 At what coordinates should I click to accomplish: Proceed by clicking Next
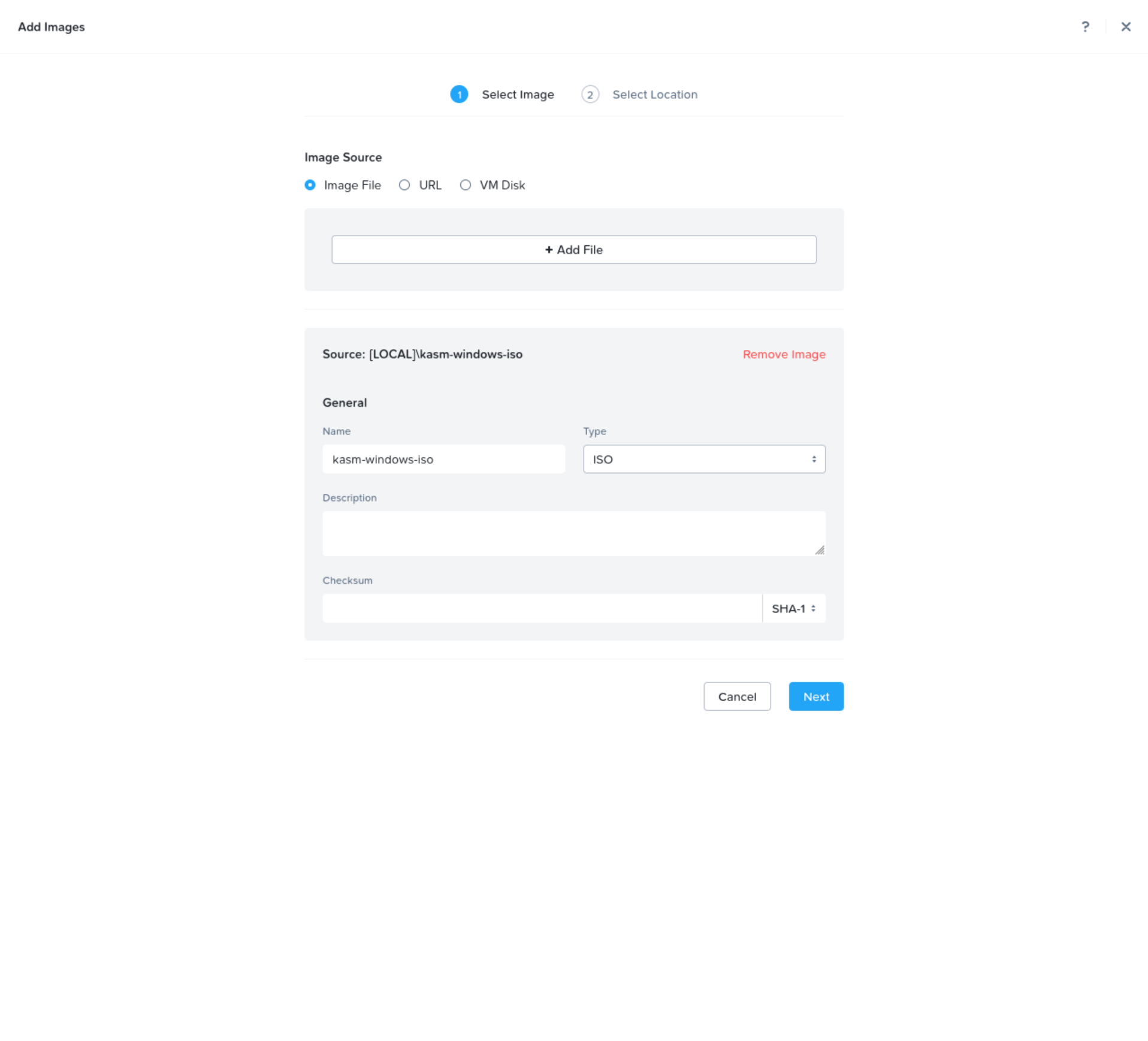point(815,696)
